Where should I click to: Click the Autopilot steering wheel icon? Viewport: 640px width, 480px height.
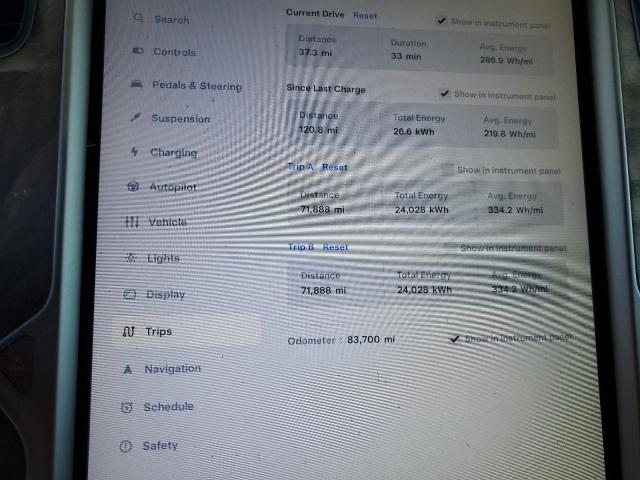click(133, 187)
